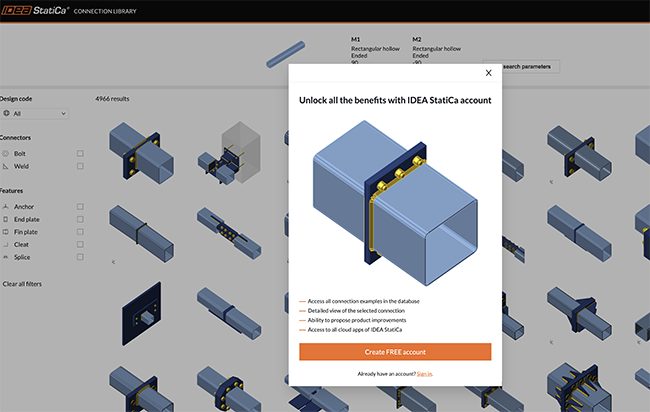Image resolution: width=650 pixels, height=412 pixels.
Task: Click the Fin plate feature icon
Action: [5, 232]
